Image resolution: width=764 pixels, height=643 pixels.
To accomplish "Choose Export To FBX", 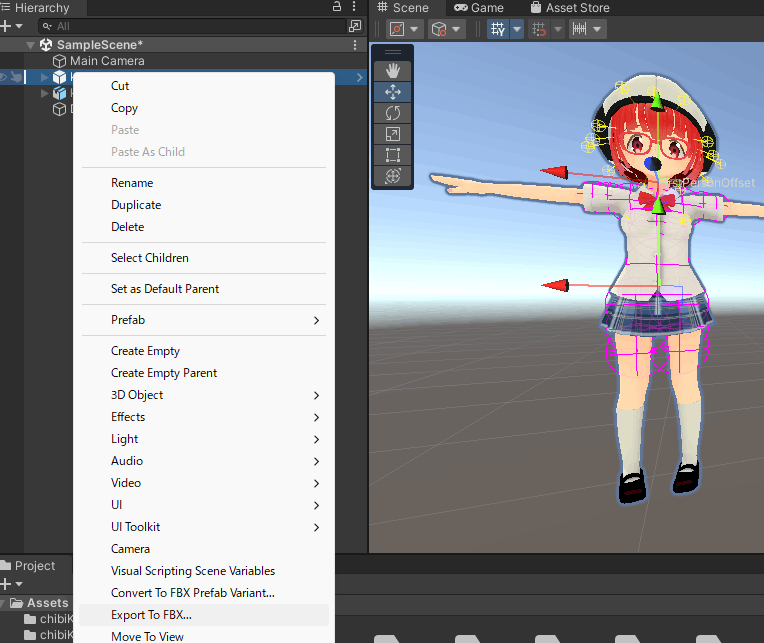I will 204,615.
